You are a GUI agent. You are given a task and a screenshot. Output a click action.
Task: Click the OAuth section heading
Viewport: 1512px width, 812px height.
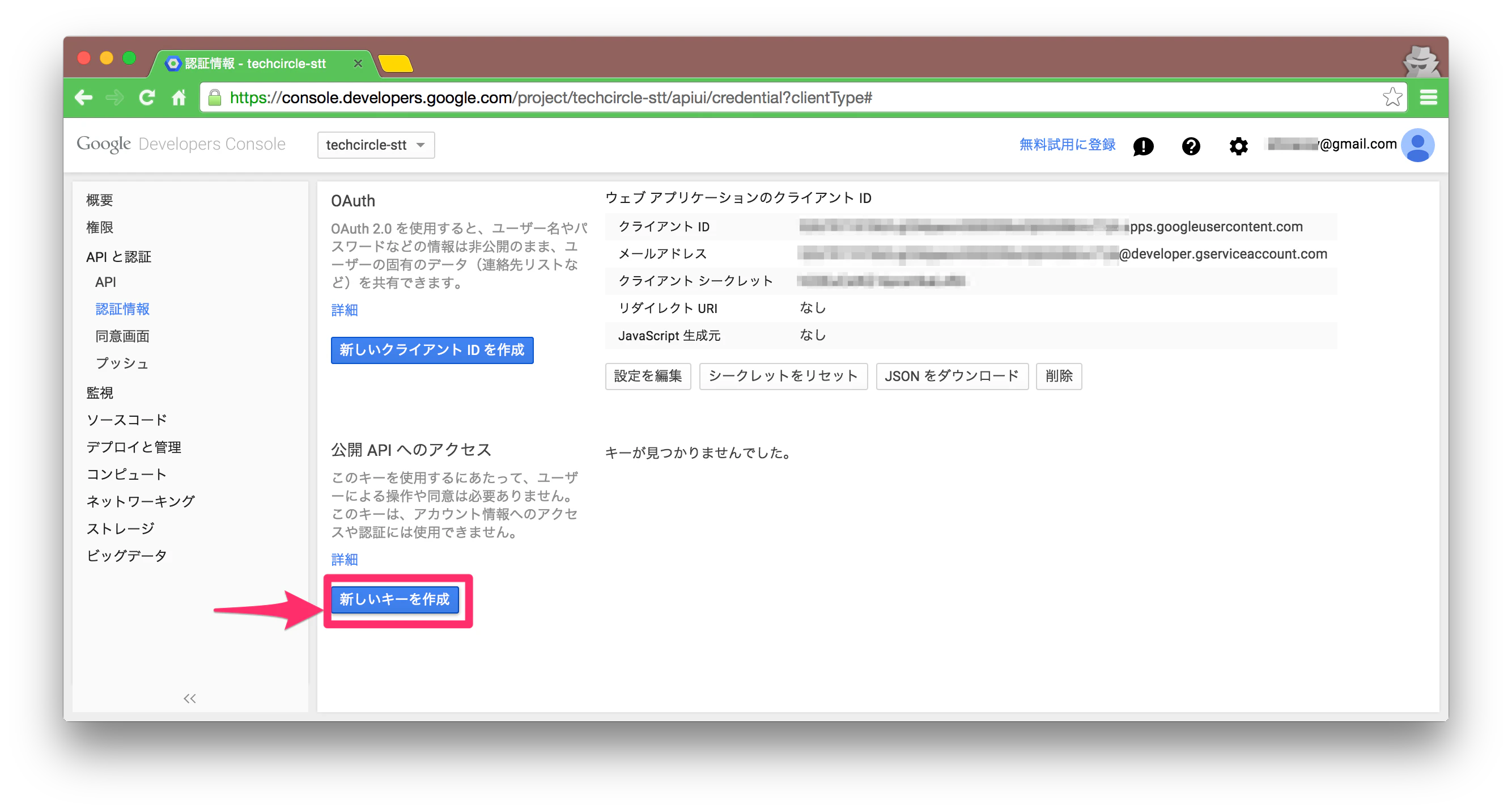(352, 201)
